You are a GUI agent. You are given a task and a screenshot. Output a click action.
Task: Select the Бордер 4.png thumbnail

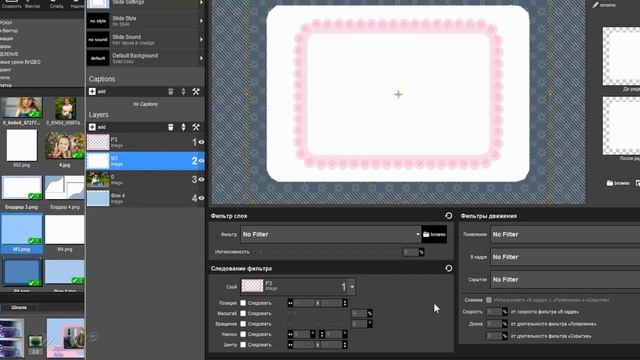click(x=64, y=188)
